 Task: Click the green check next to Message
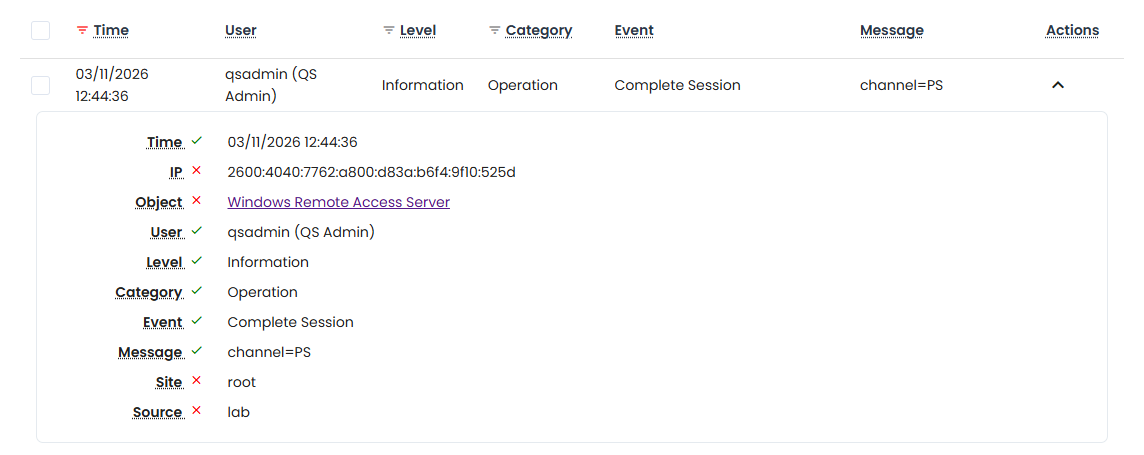pos(197,351)
